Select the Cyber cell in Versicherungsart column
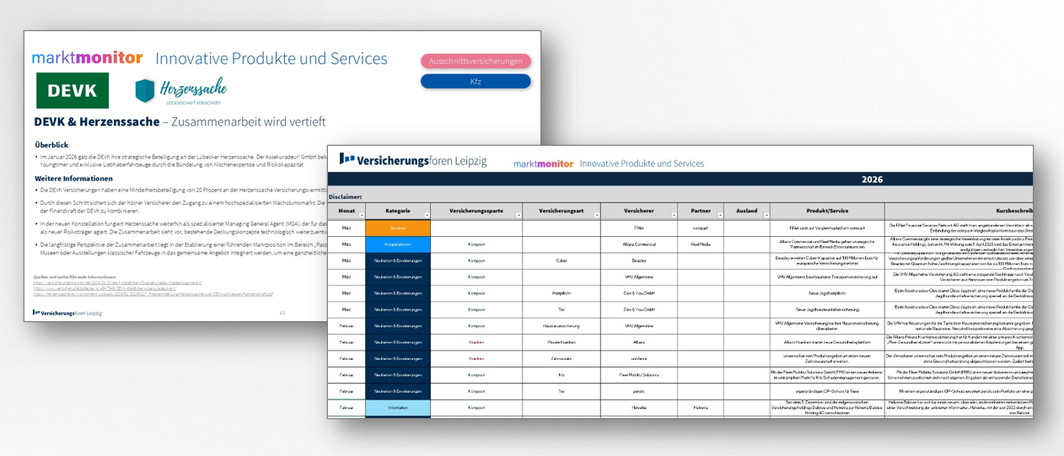This screenshot has height=456, width=1064. pos(561,261)
